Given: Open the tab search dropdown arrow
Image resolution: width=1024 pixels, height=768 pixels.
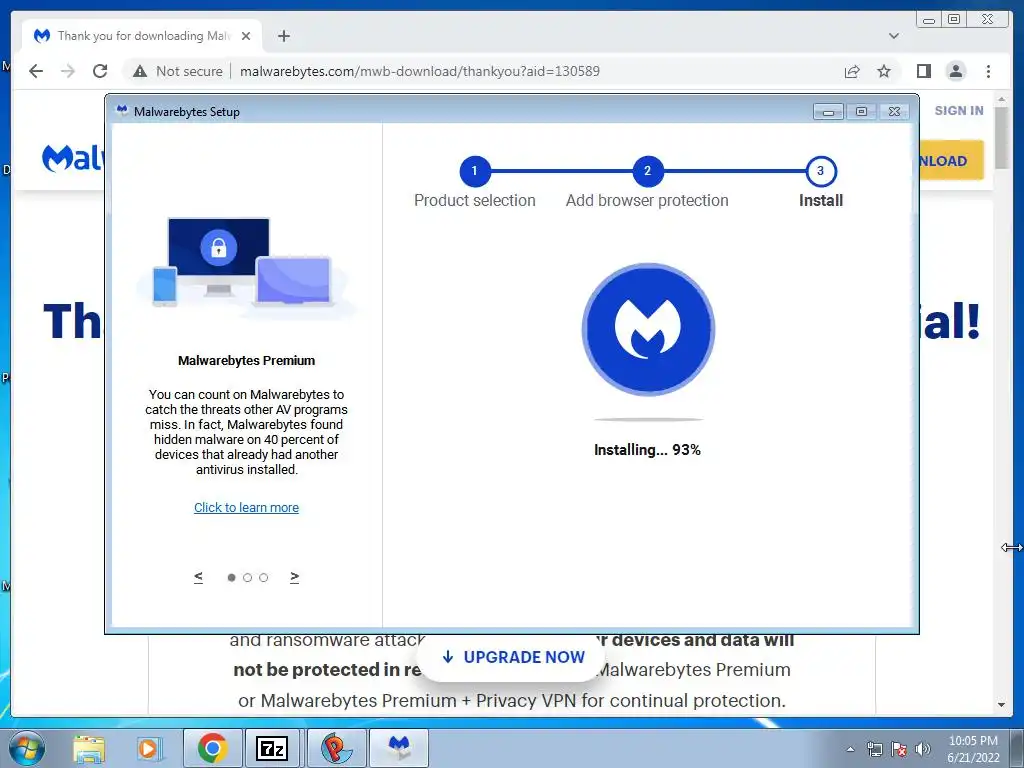Looking at the screenshot, I should click(x=893, y=36).
